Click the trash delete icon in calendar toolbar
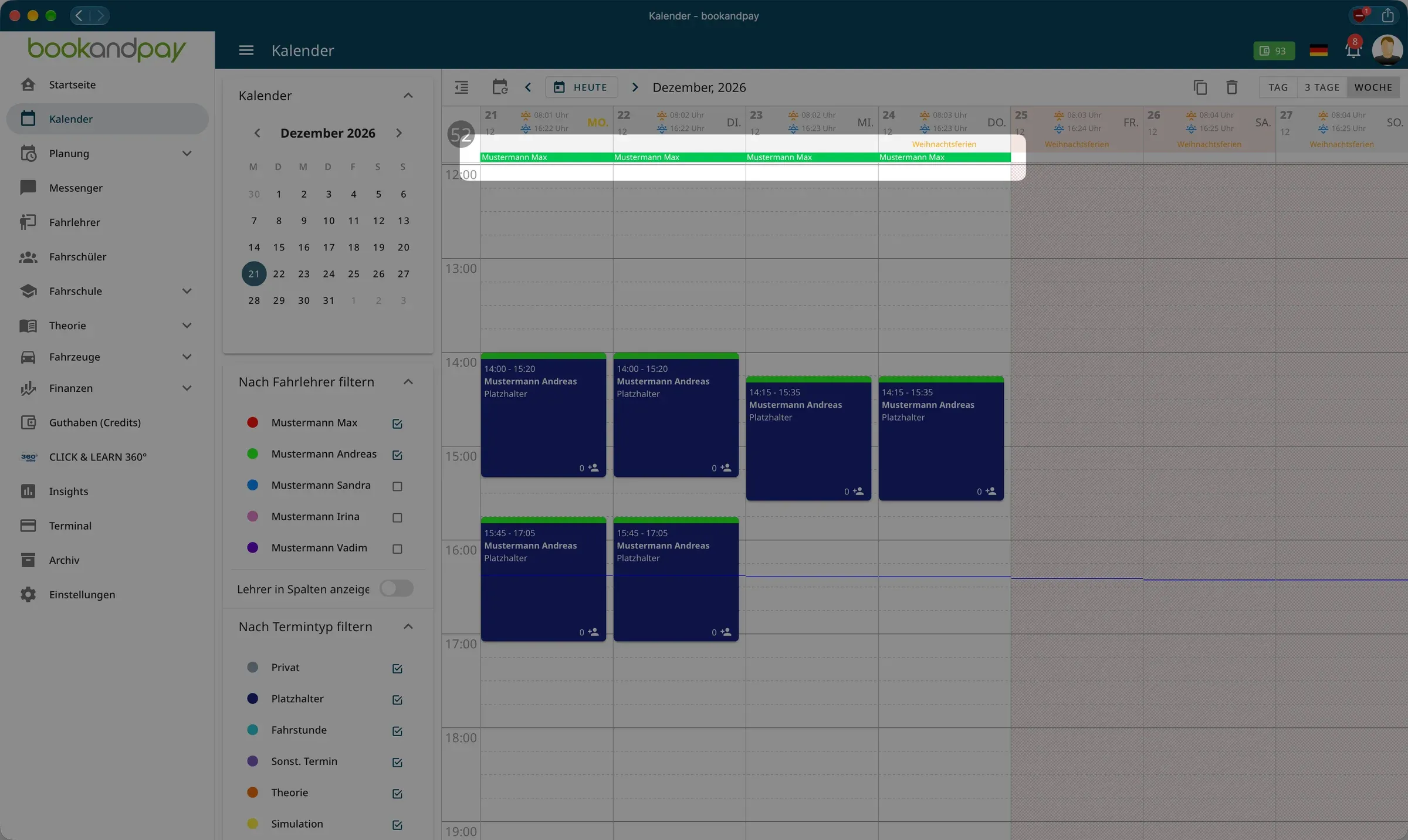Screen dimensions: 1408x840 pyautogui.click(x=1232, y=87)
